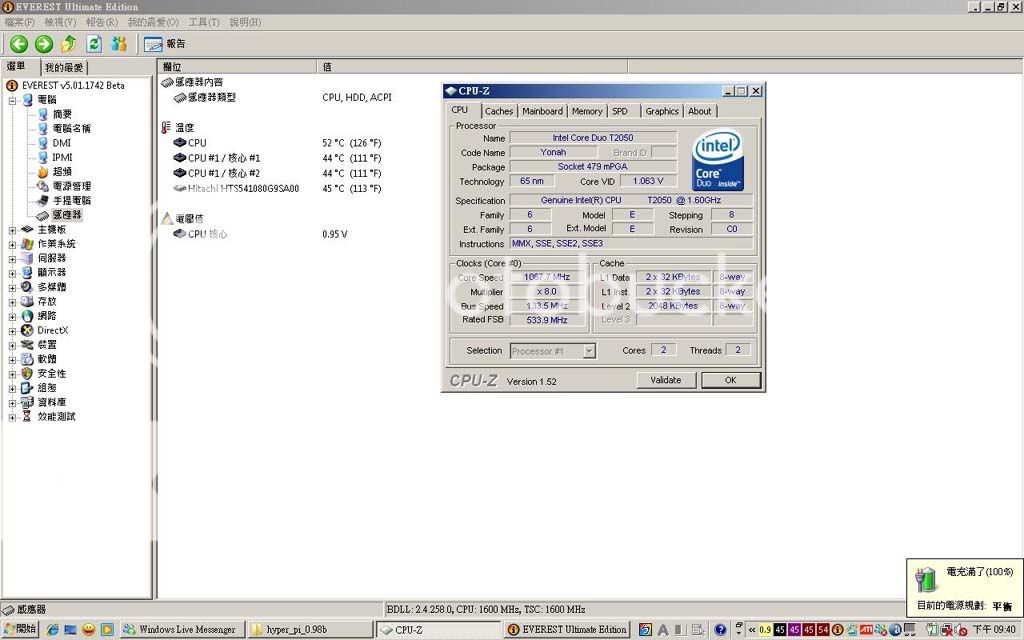The width and height of the screenshot is (1024, 640).
Task: Collapse the 電腦 computer tree node
Action: pos(12,100)
